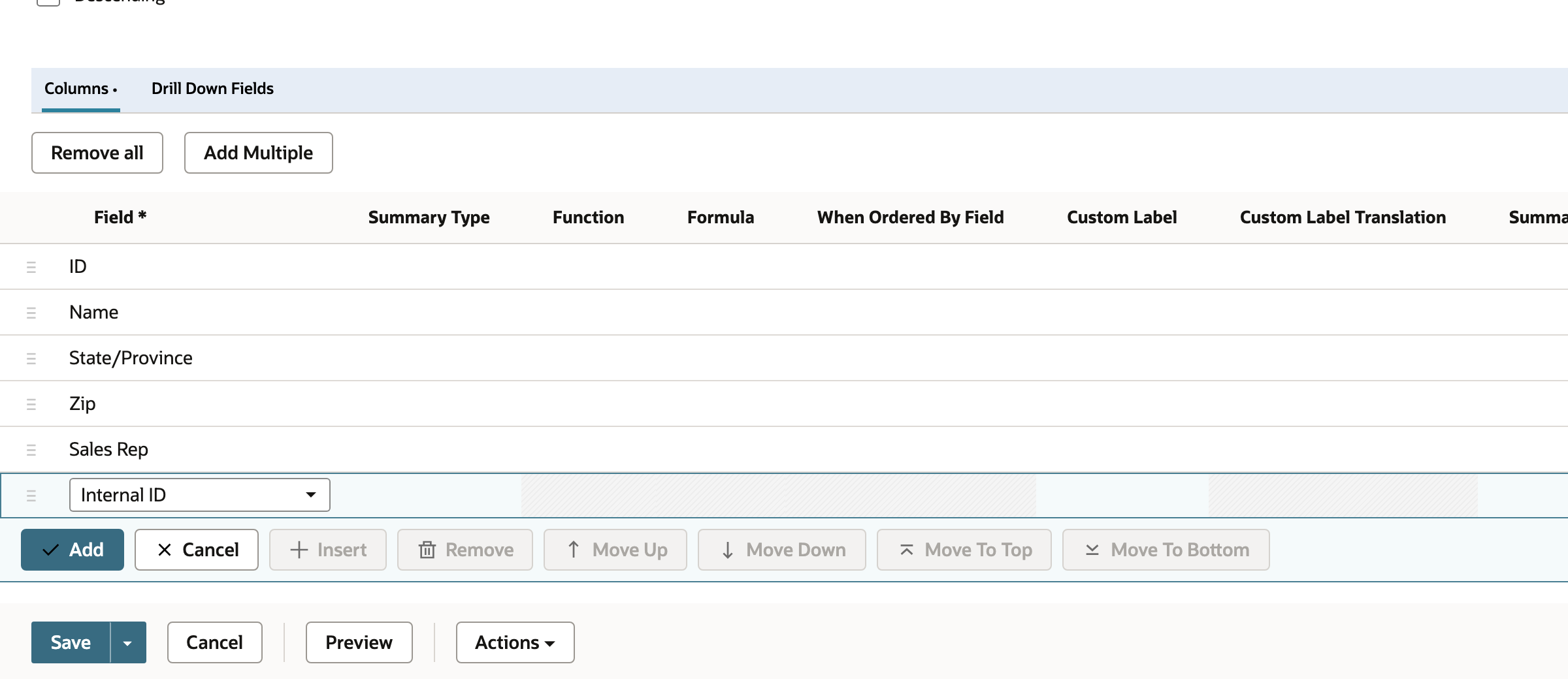Click the When Ordered By Field header
Viewport: 1568px width, 679px height.
(910, 217)
